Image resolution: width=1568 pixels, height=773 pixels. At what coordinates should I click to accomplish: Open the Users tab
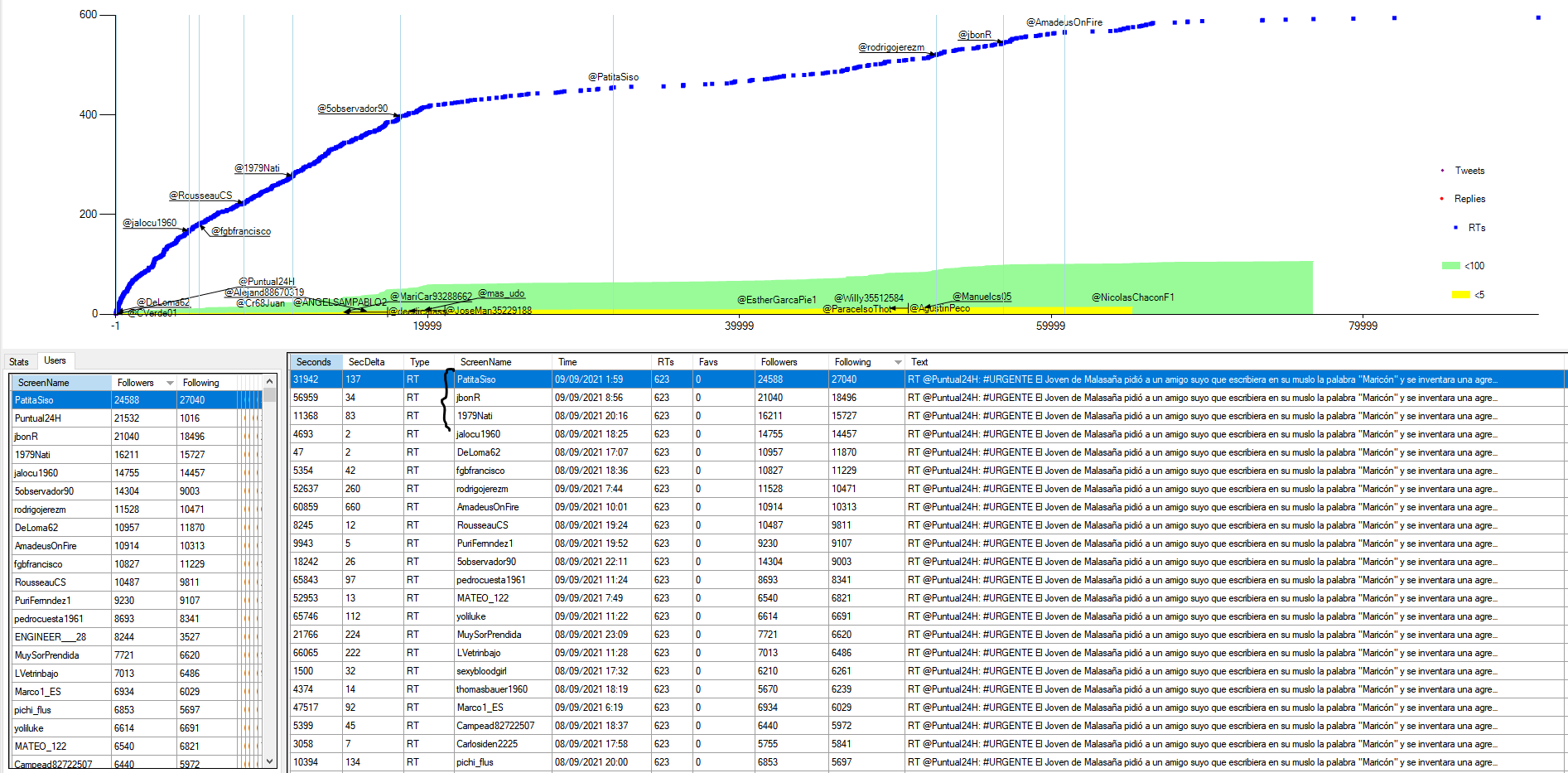55,361
